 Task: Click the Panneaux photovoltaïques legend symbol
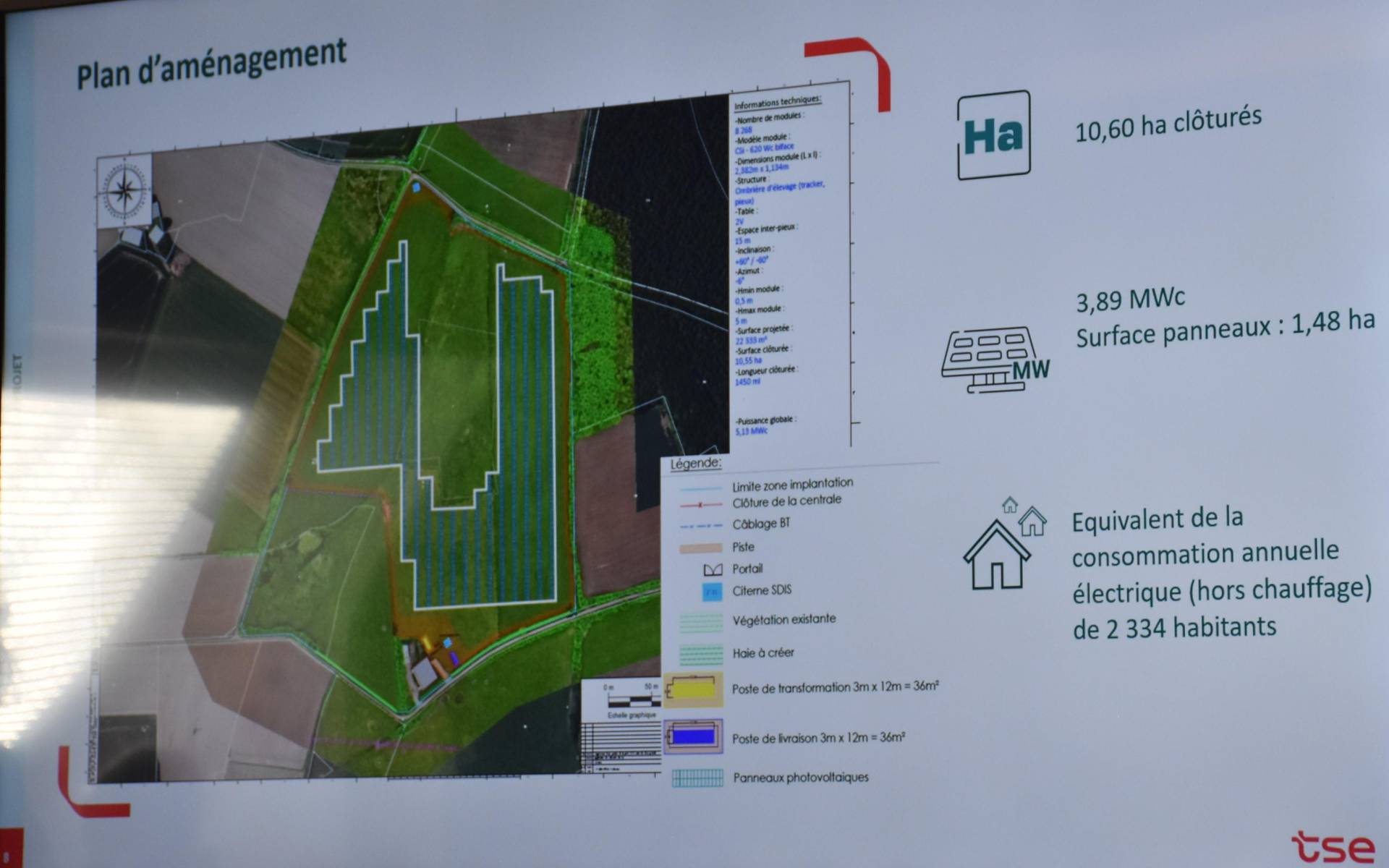click(x=697, y=778)
